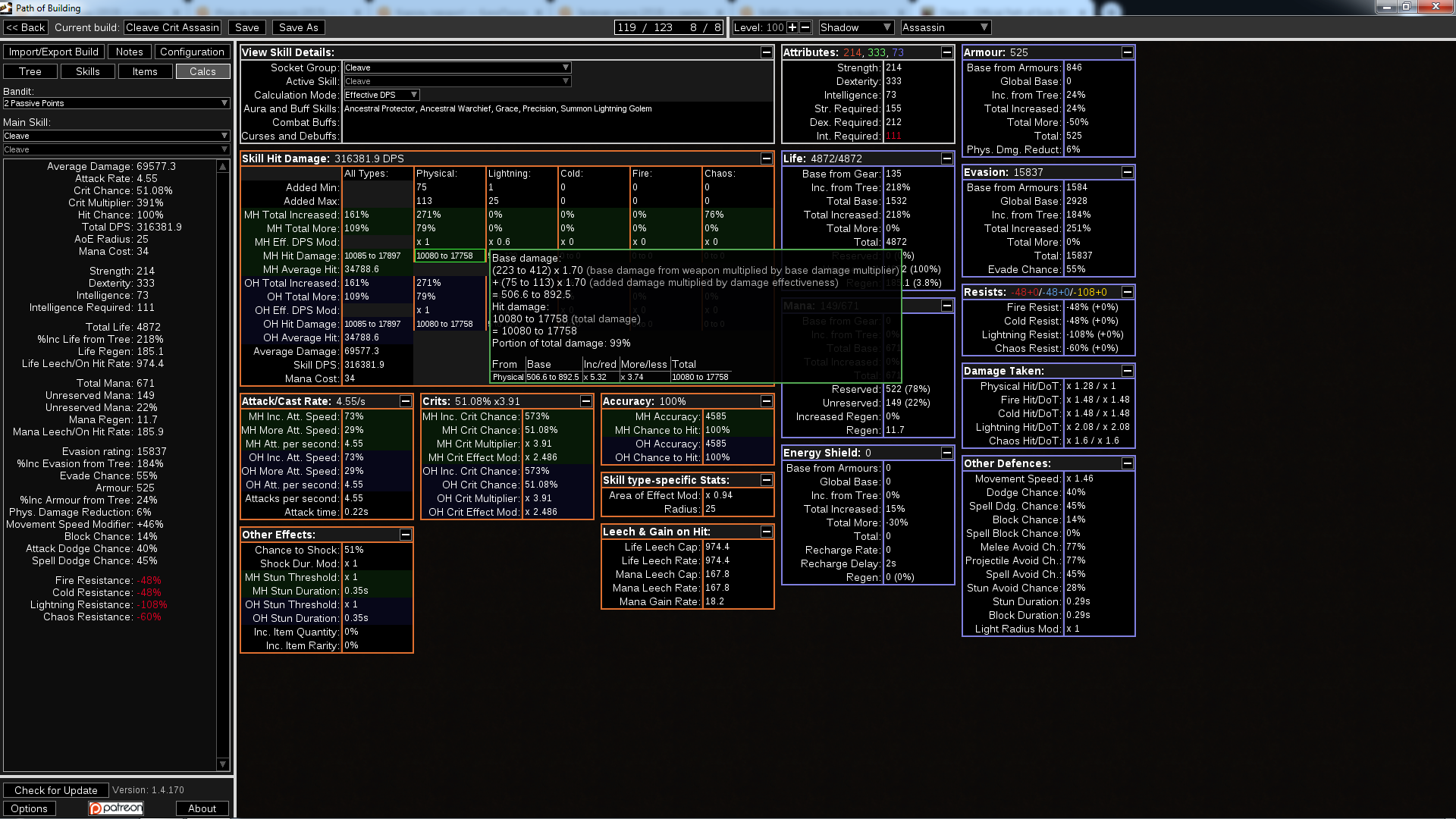Decrease character level with minus button
The image size is (1456, 819).
[x=805, y=27]
